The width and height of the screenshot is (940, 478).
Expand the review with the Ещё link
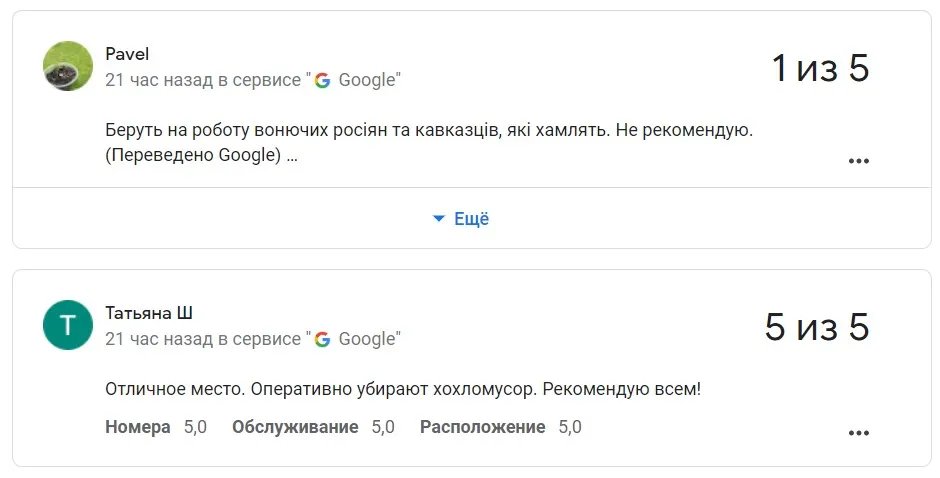click(471, 219)
